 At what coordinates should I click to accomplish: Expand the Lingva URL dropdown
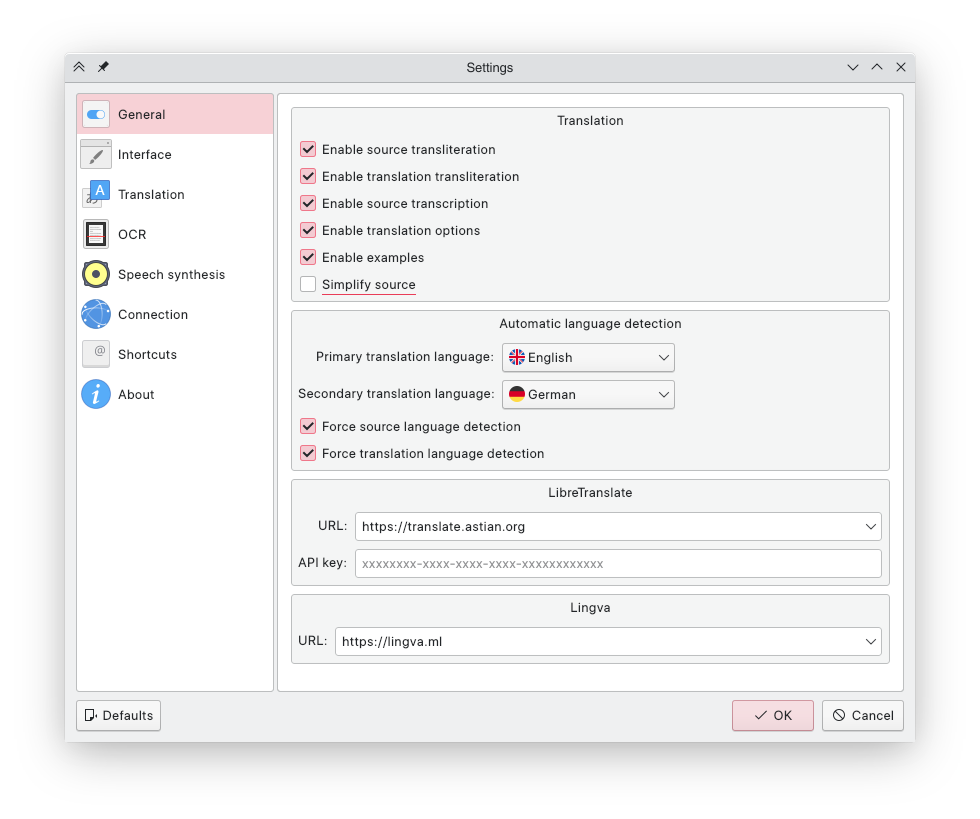click(870, 641)
